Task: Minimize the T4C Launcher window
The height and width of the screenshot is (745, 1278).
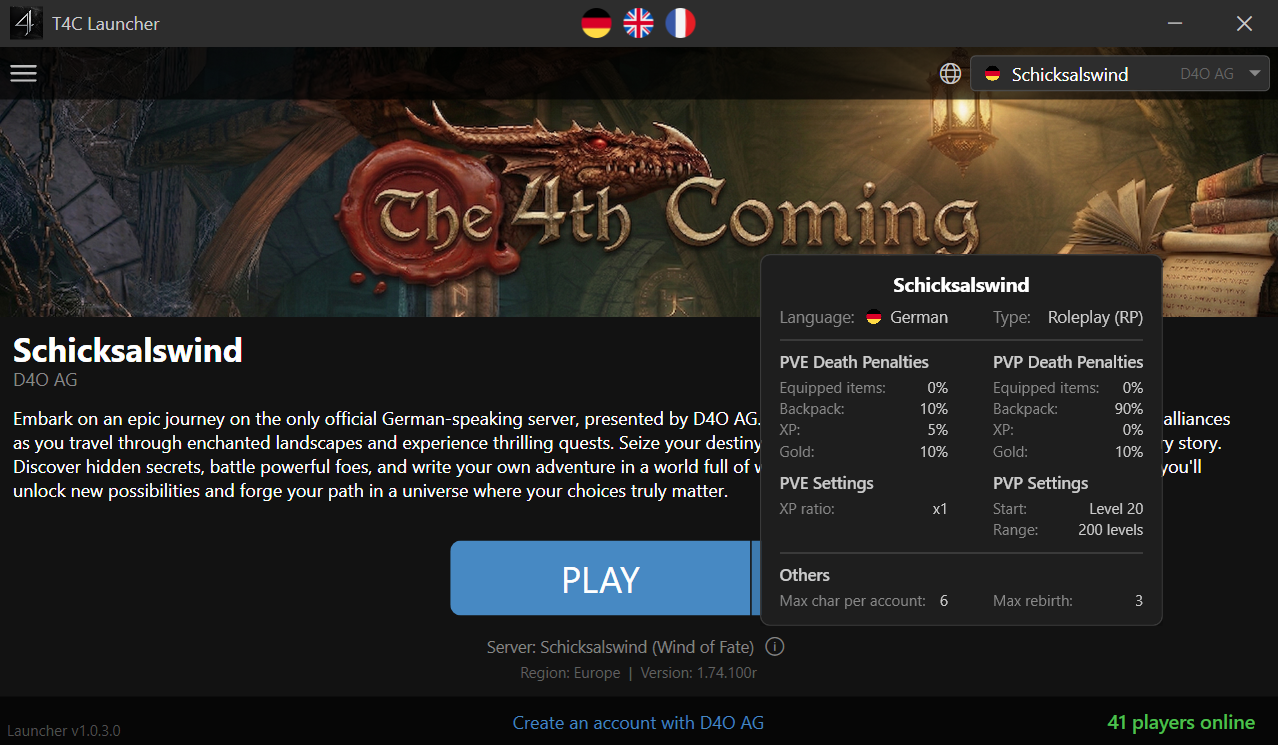Action: (1175, 23)
